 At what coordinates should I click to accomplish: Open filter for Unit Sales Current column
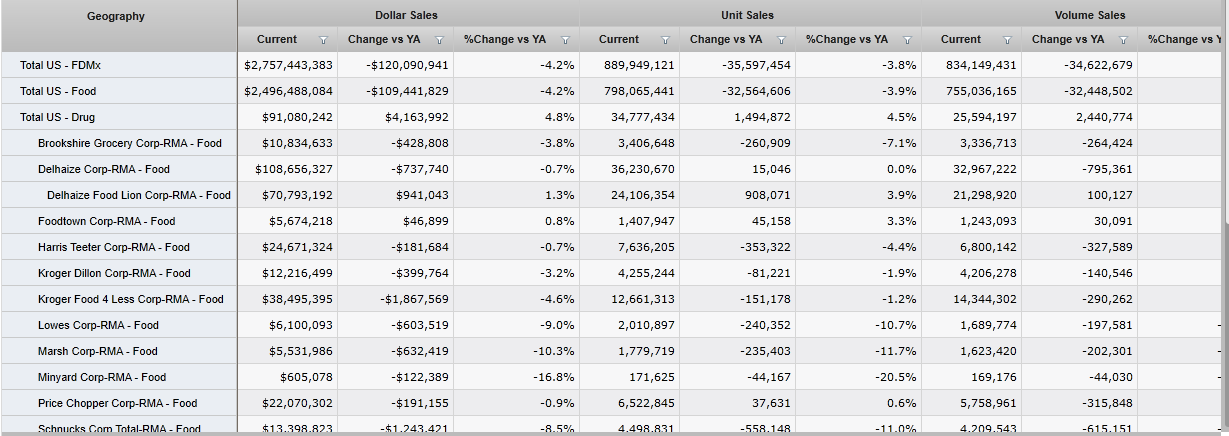tap(664, 41)
